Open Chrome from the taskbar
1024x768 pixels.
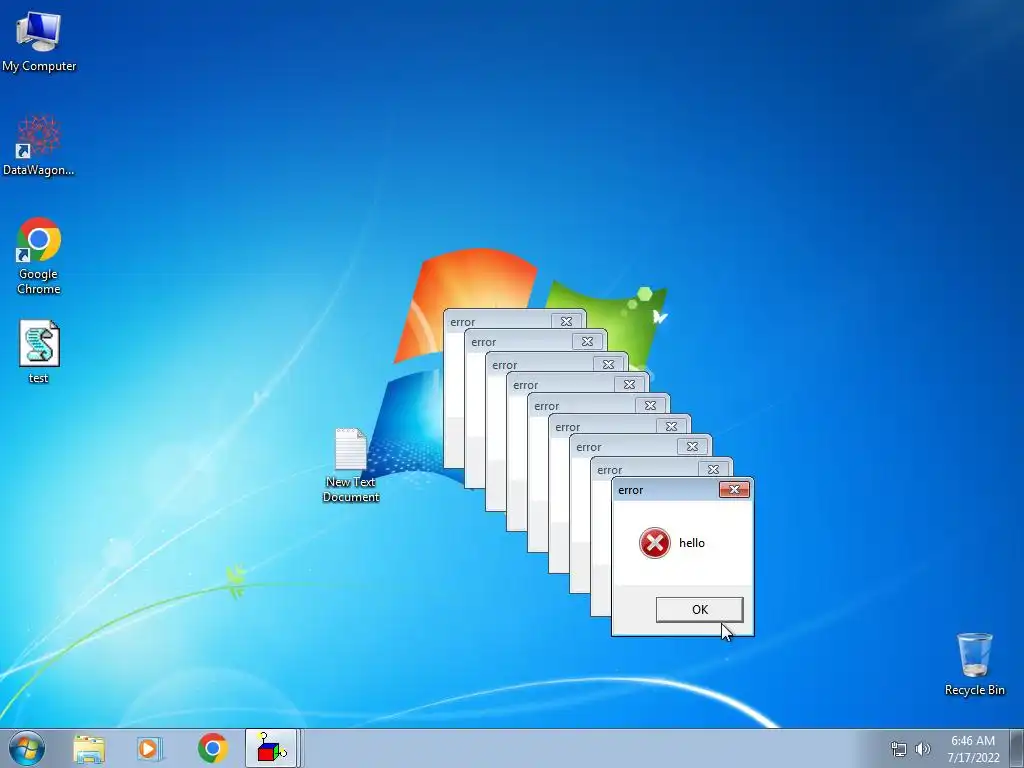(x=212, y=748)
